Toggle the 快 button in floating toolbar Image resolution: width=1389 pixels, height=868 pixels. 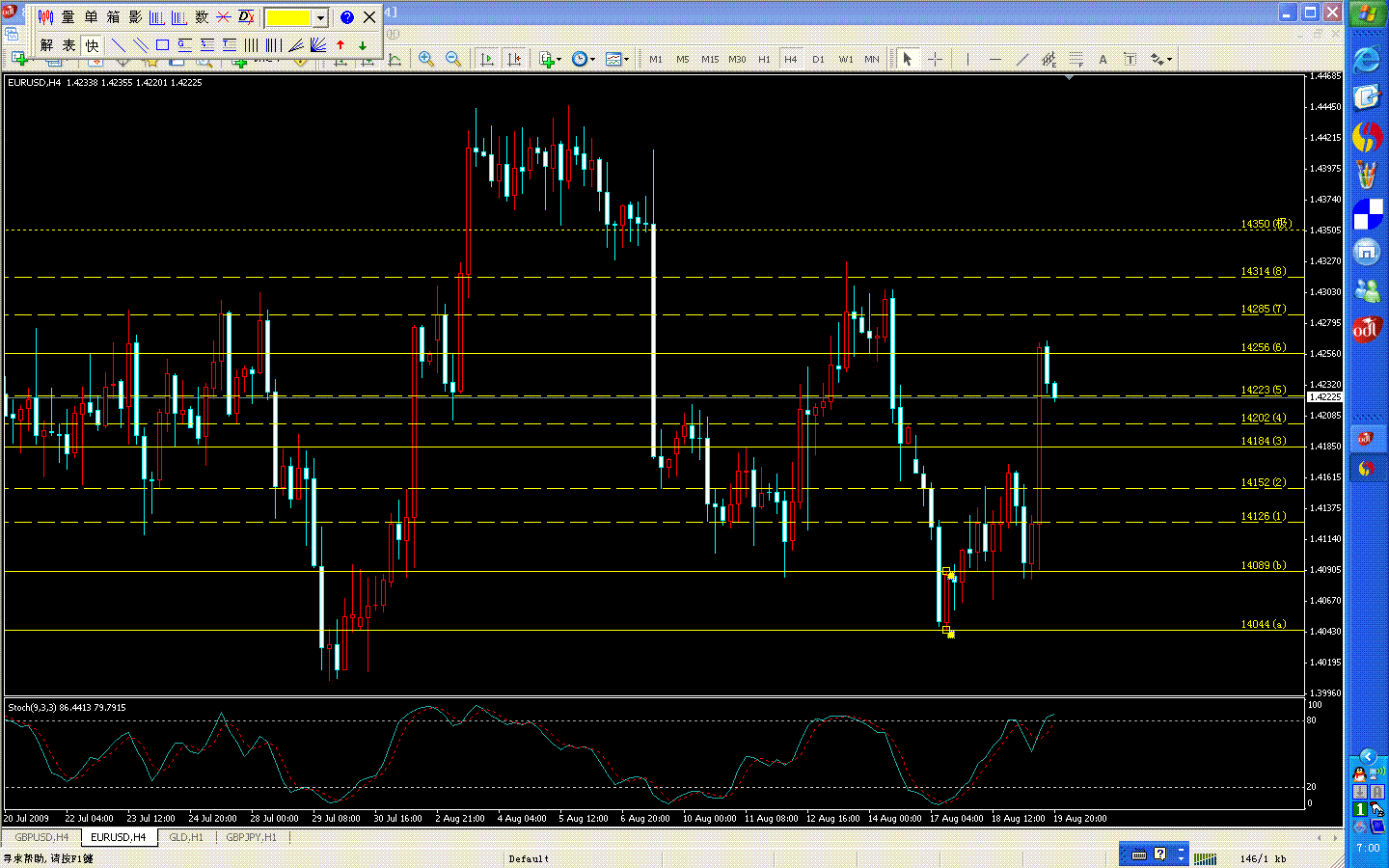[x=92, y=45]
